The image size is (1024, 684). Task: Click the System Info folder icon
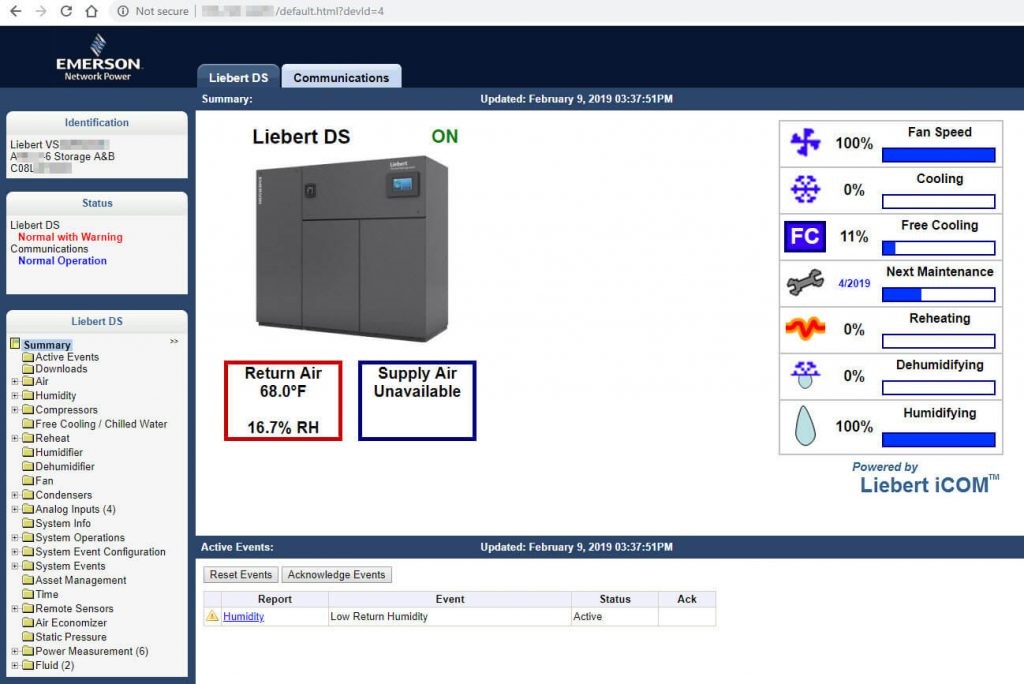click(x=27, y=523)
